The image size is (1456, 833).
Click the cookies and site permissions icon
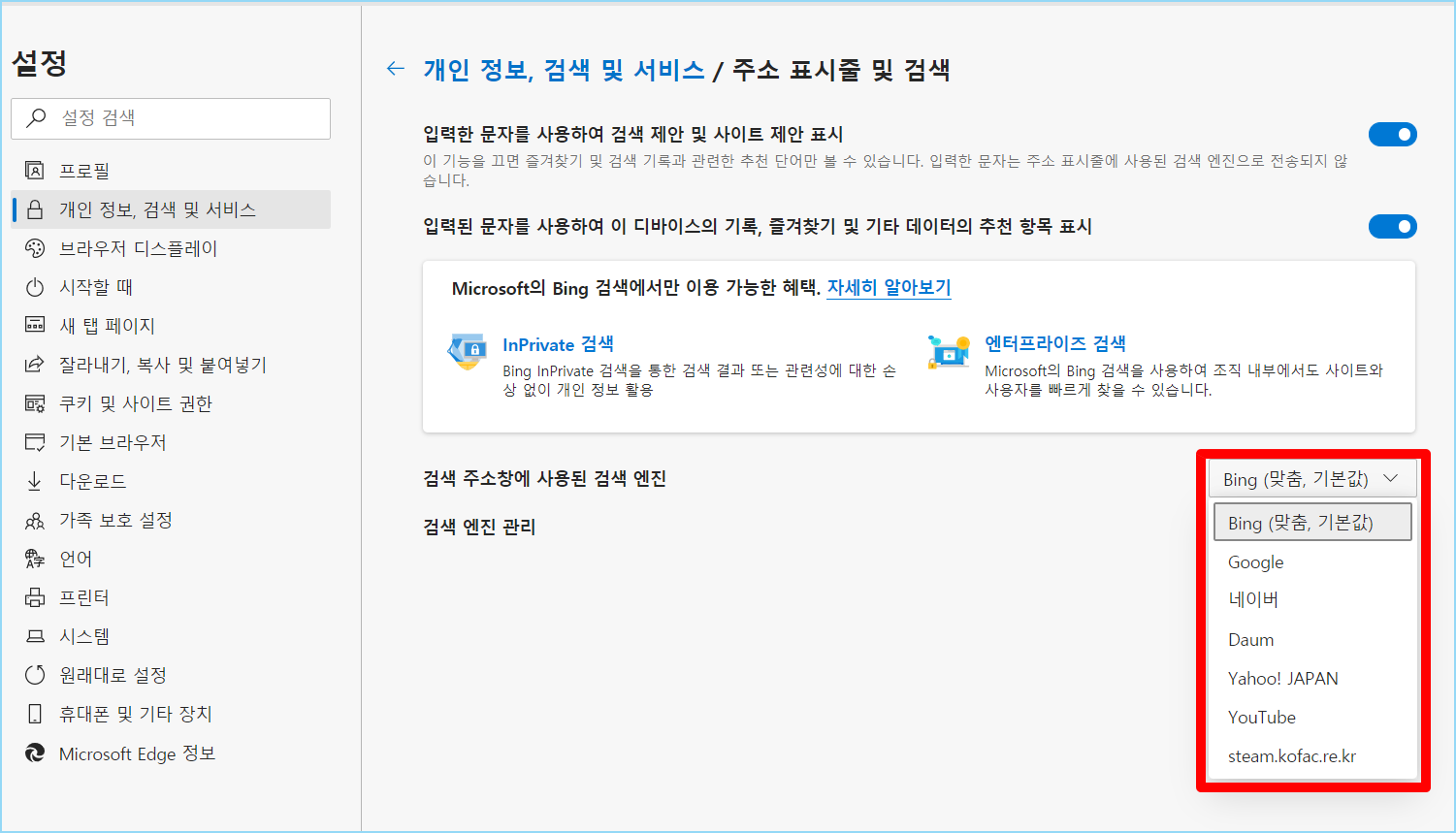(35, 403)
